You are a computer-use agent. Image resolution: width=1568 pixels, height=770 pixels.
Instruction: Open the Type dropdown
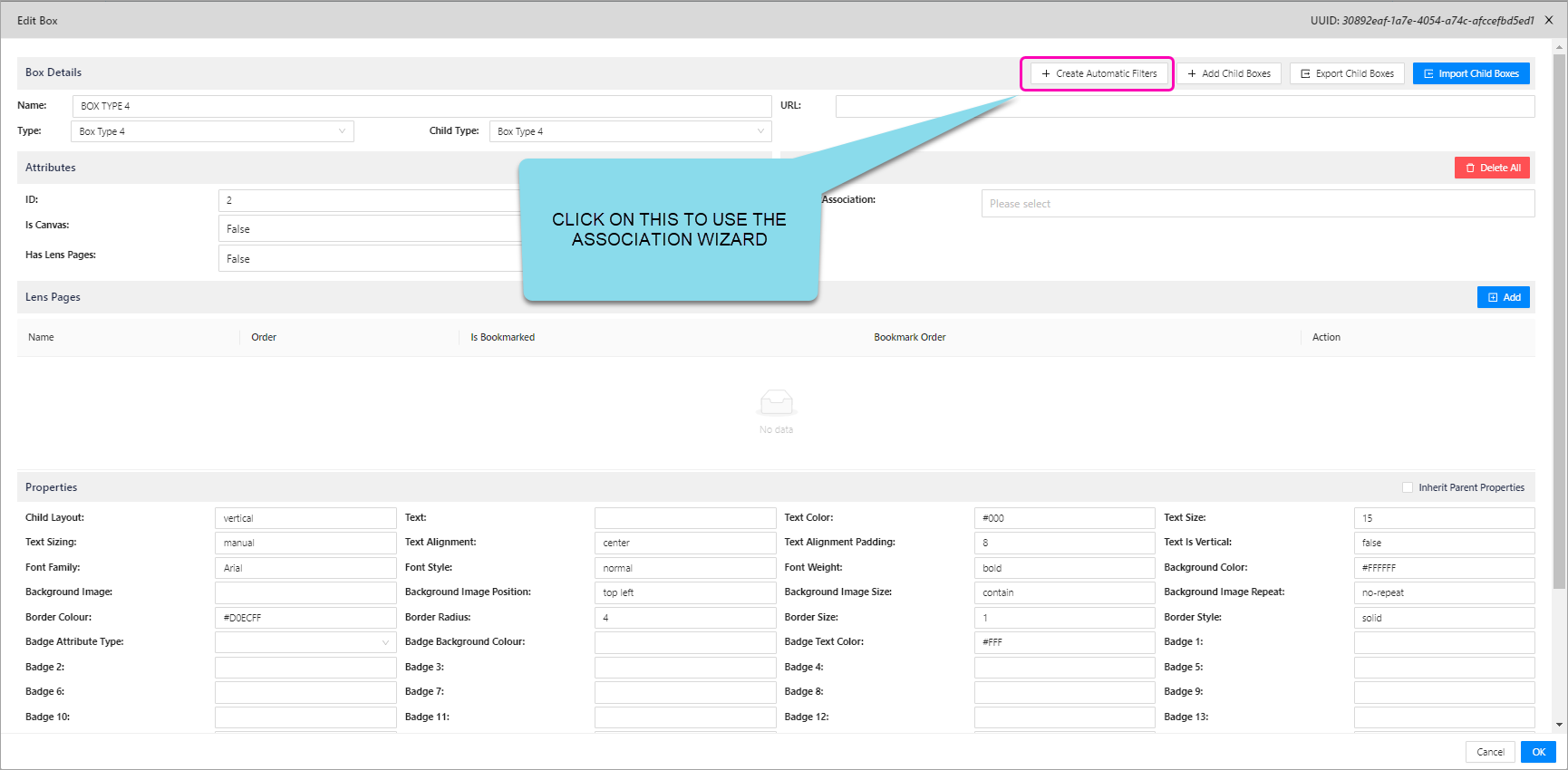point(212,131)
